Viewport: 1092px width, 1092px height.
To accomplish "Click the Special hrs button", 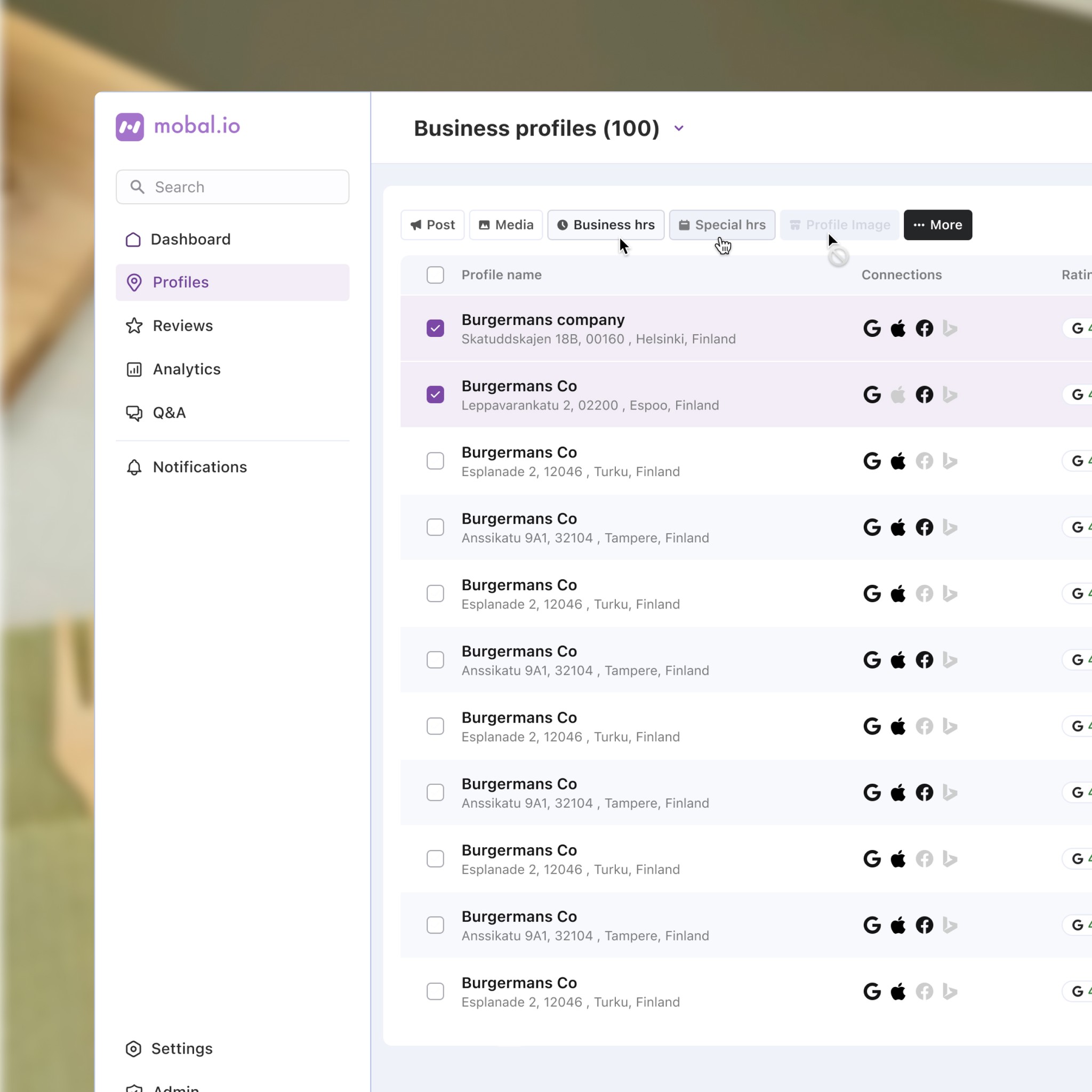I will click(x=722, y=225).
